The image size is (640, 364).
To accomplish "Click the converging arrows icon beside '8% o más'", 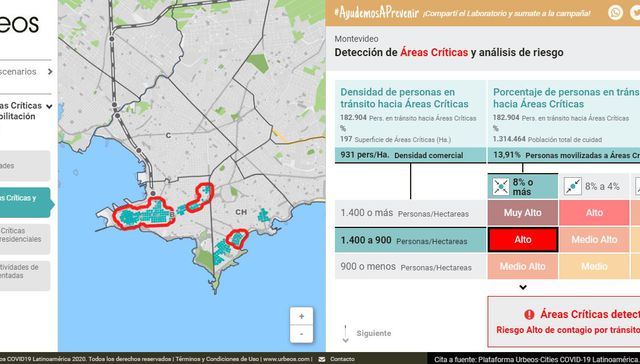I will (500, 187).
